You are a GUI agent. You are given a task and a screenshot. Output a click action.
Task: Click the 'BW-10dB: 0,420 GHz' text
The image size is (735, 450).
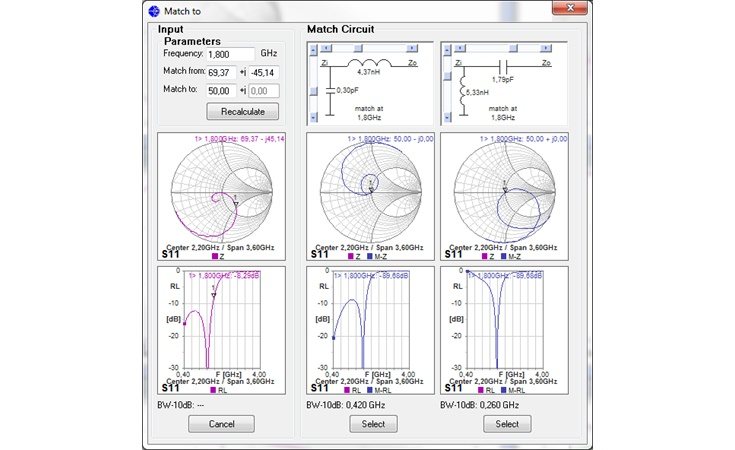[x=346, y=405]
